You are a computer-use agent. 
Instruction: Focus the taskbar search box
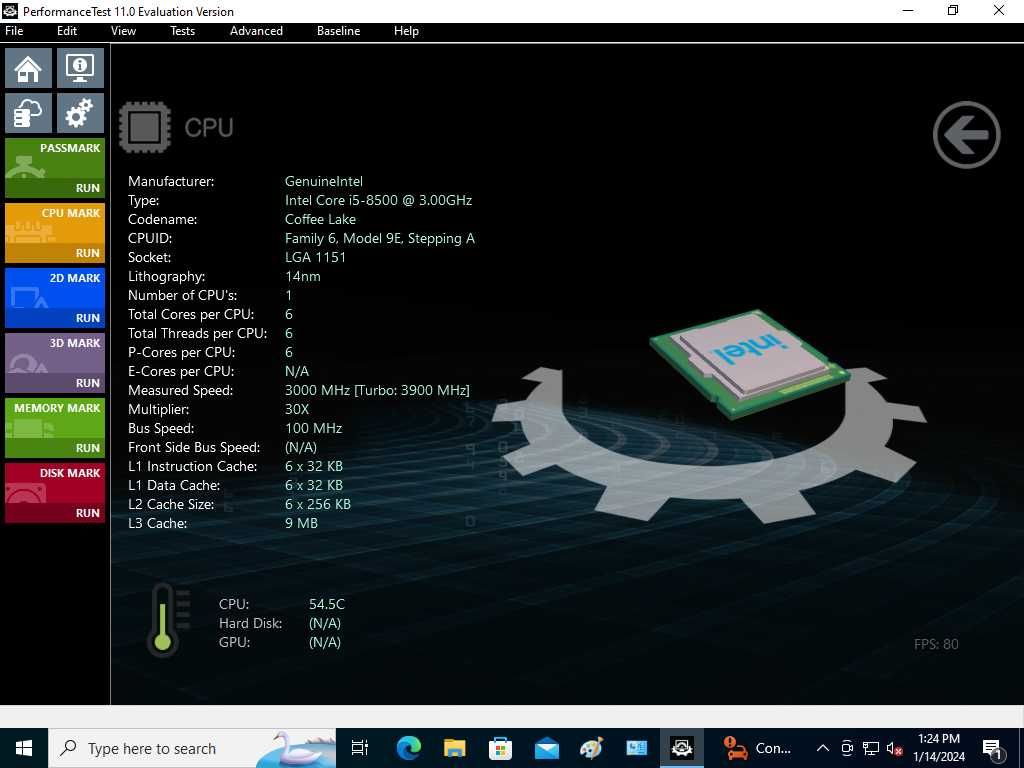(192, 748)
